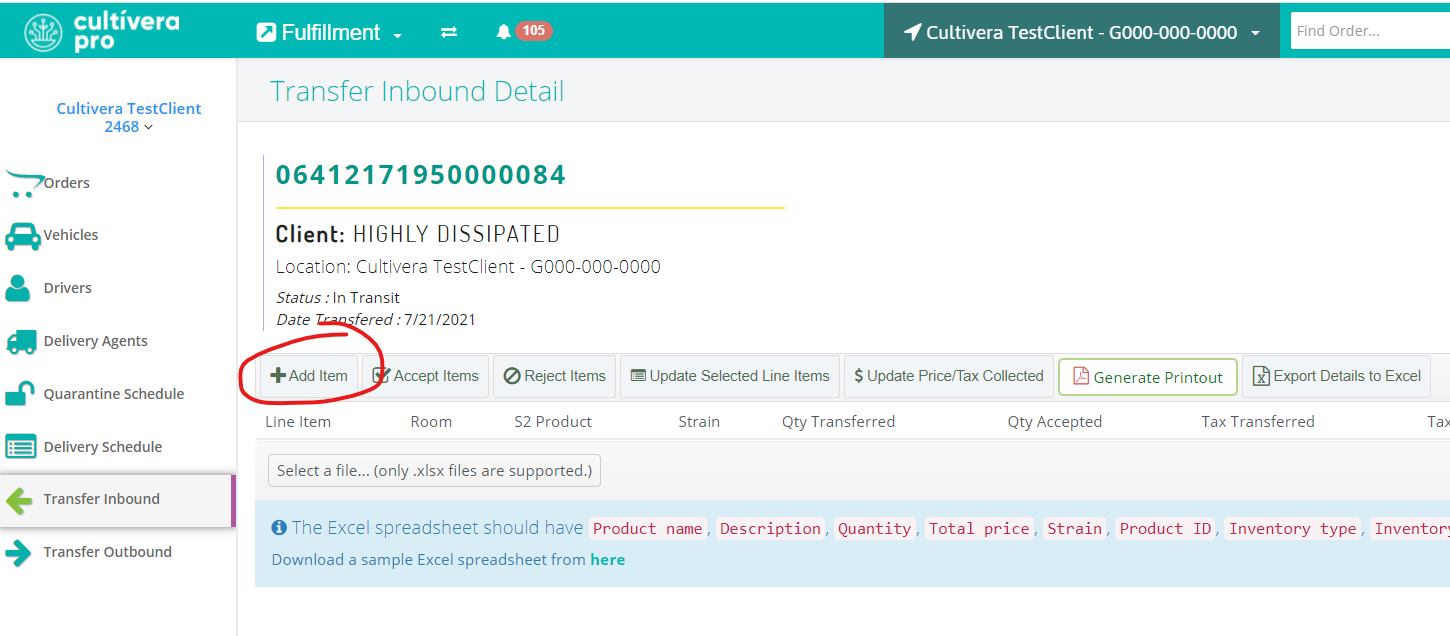Click the 'Total price' field tag
This screenshot has height=636, width=1450.
979,529
